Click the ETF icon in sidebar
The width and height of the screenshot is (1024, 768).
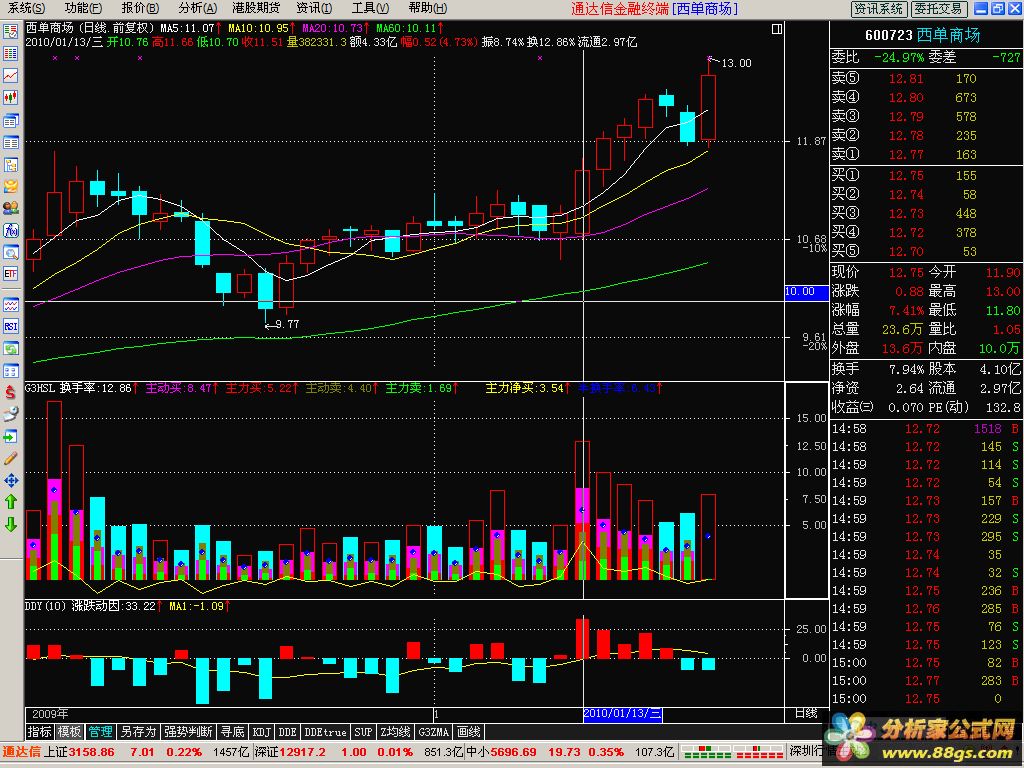tap(10, 274)
